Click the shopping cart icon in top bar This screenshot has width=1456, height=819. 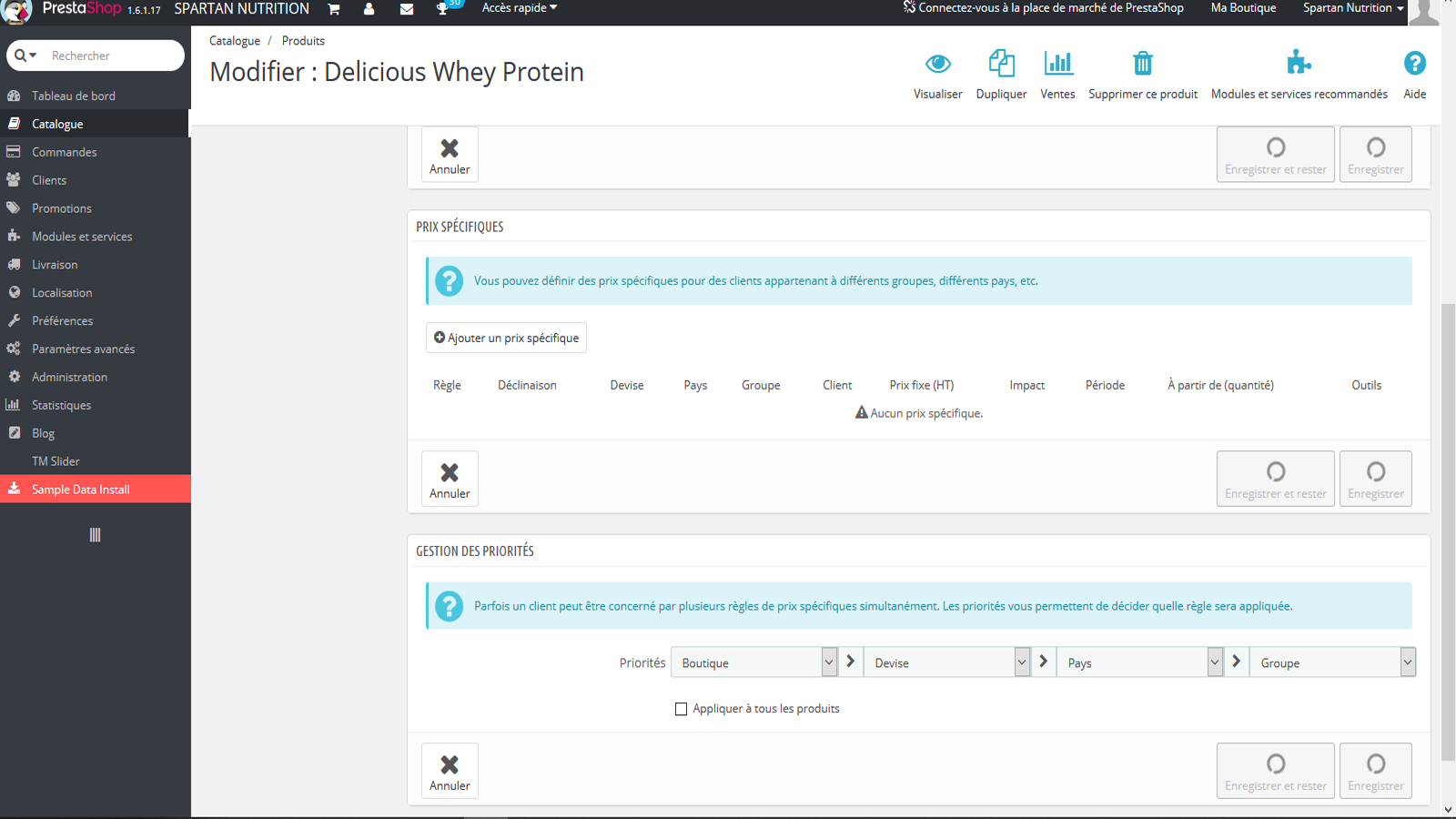point(334,9)
